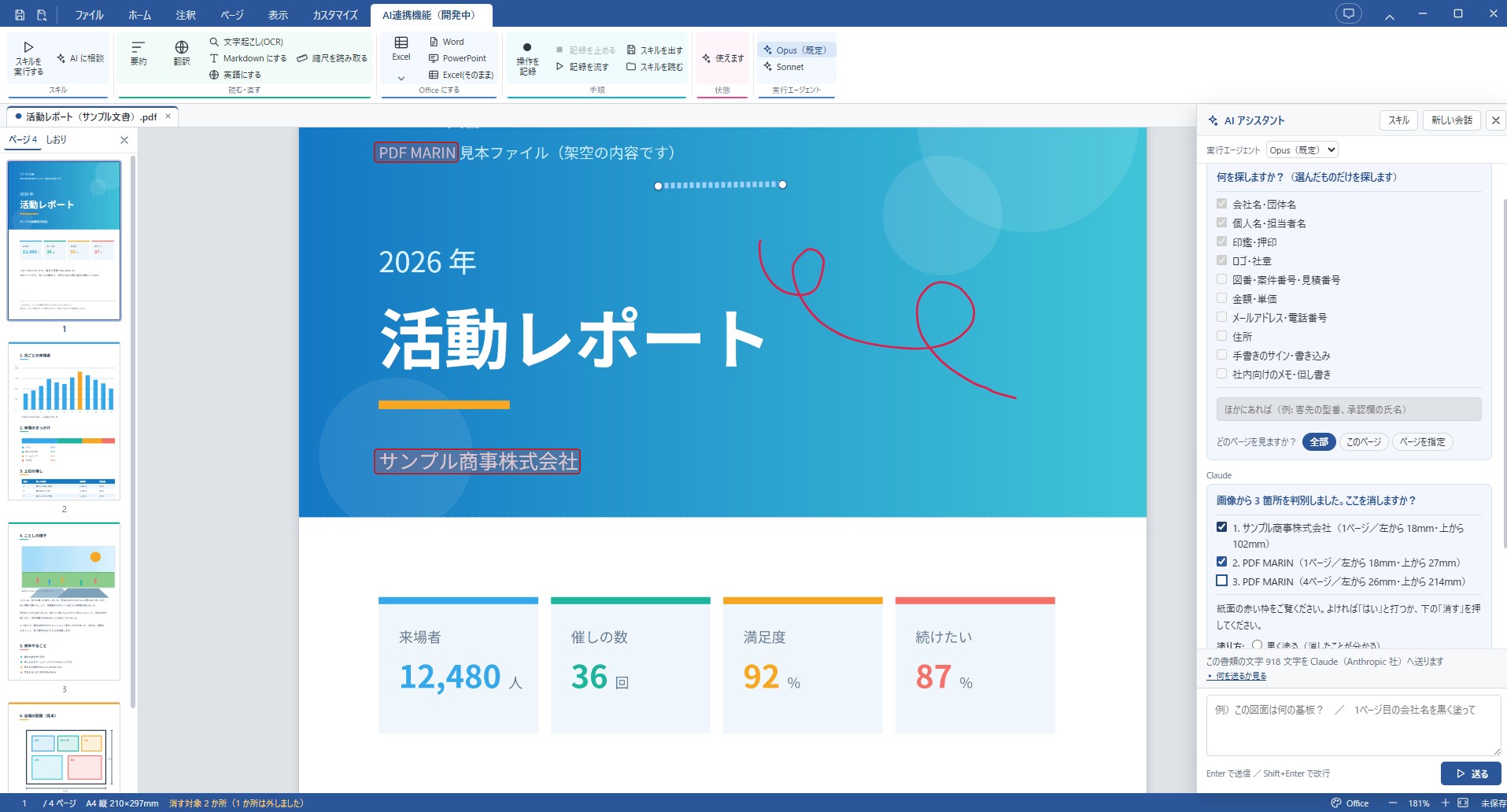Open the ホーム tab
1507x812 pixels.
coord(139,15)
